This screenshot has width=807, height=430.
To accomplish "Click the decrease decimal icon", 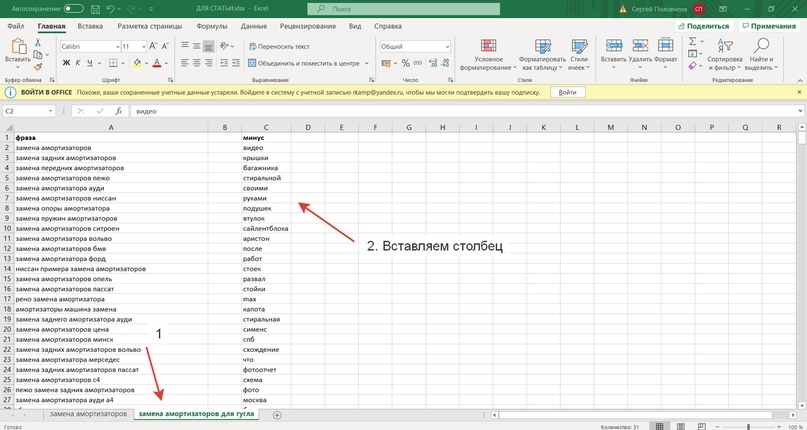I will [x=444, y=63].
